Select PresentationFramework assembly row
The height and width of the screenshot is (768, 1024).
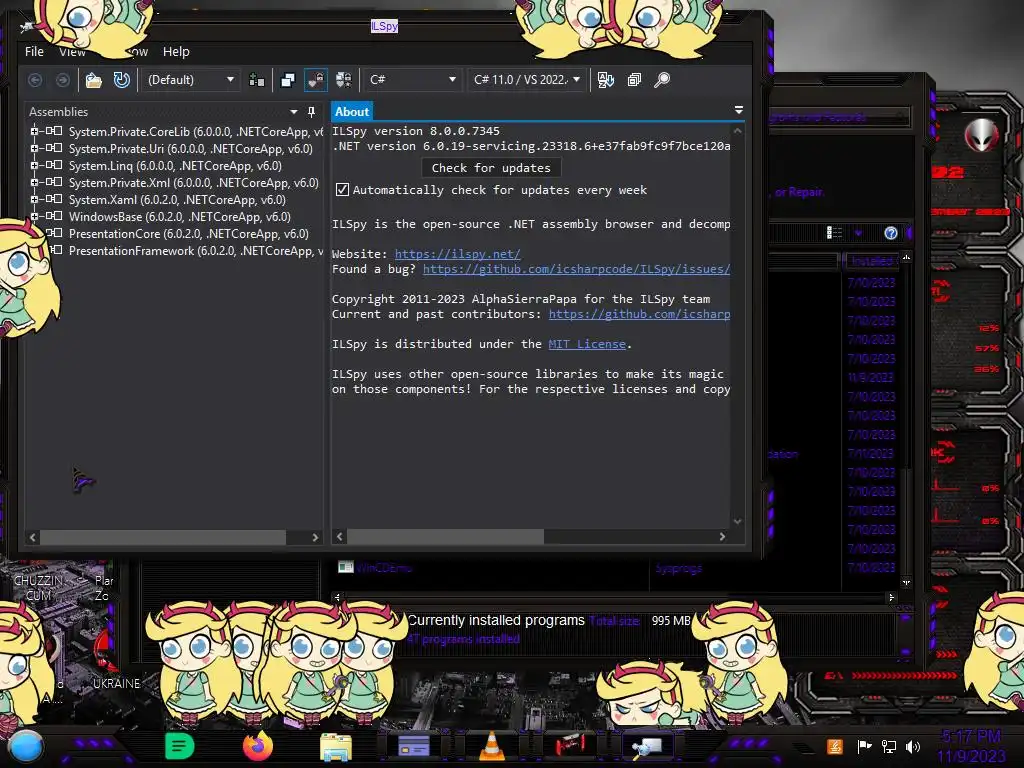[x=195, y=251]
